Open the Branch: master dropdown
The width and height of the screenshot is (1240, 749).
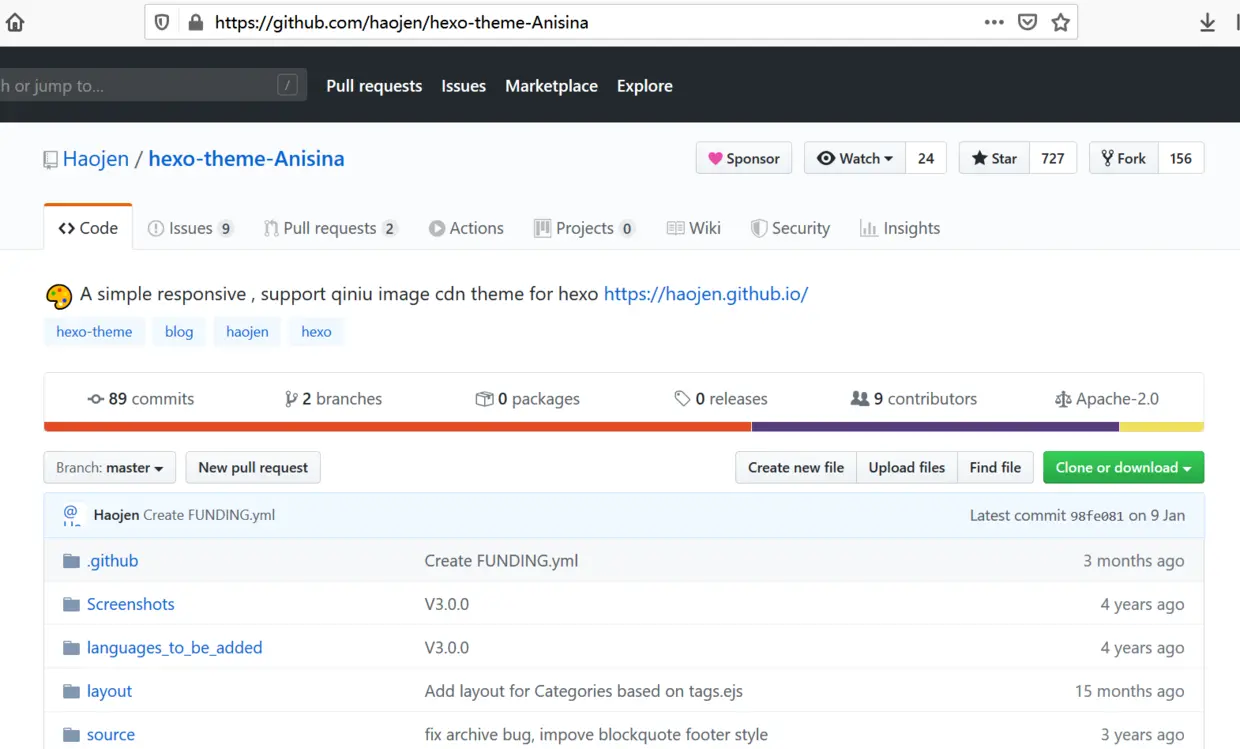[x=110, y=467]
